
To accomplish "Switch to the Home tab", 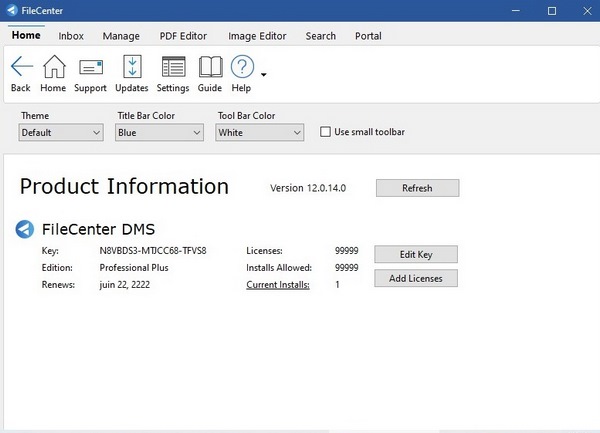I will [x=26, y=35].
